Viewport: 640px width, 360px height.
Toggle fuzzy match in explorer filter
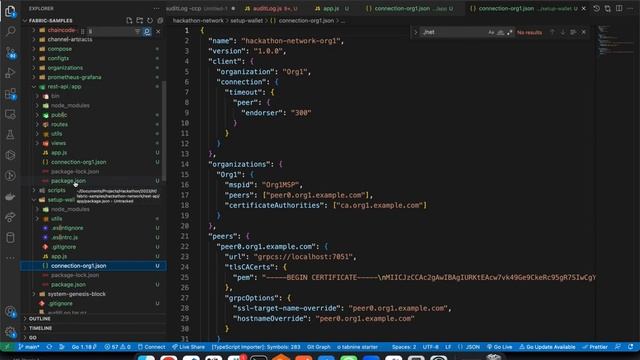(x=147, y=31)
